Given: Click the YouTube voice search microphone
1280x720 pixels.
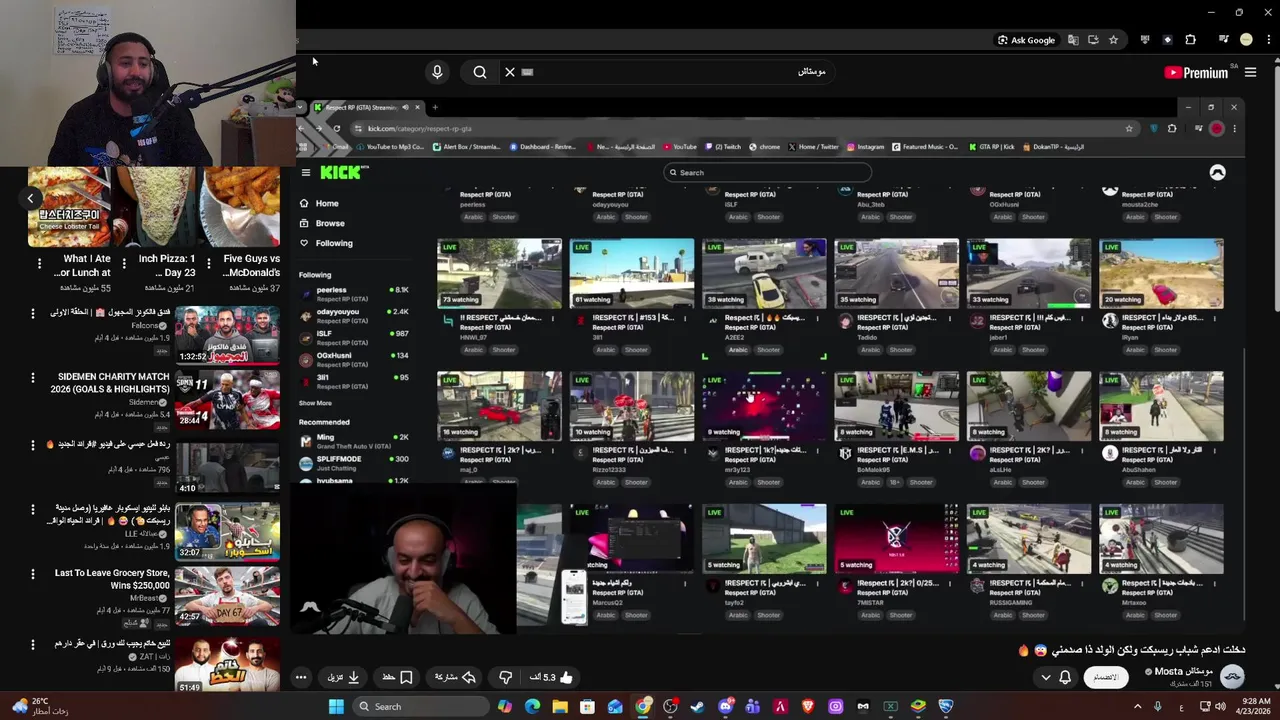Looking at the screenshot, I should pos(437,72).
